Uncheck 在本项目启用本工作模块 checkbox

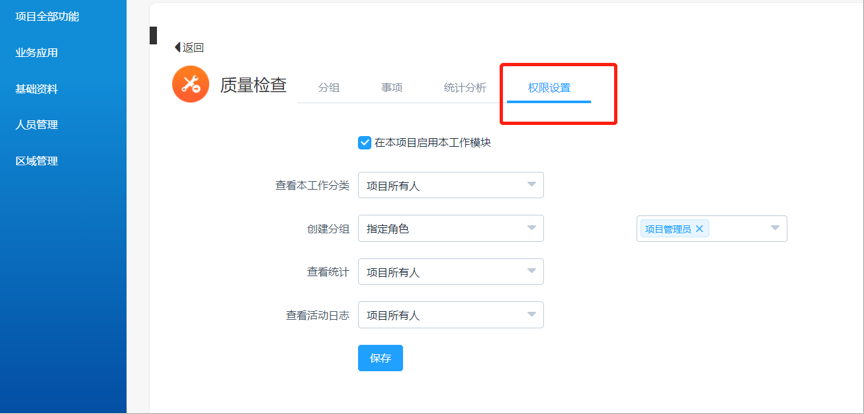coord(364,143)
